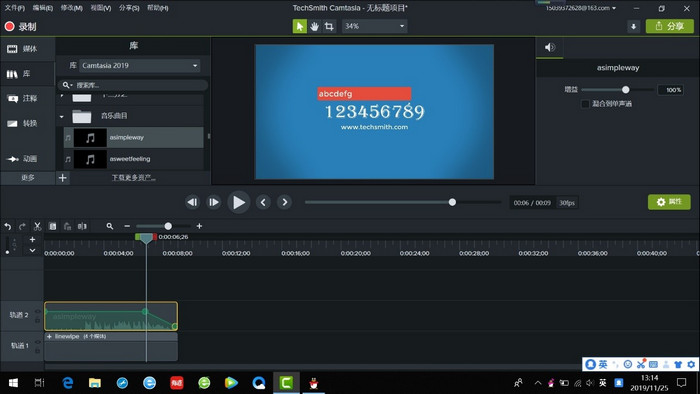Click the playhead marker at 0:00:06;26
The width and height of the screenshot is (700, 394).
coord(146,238)
